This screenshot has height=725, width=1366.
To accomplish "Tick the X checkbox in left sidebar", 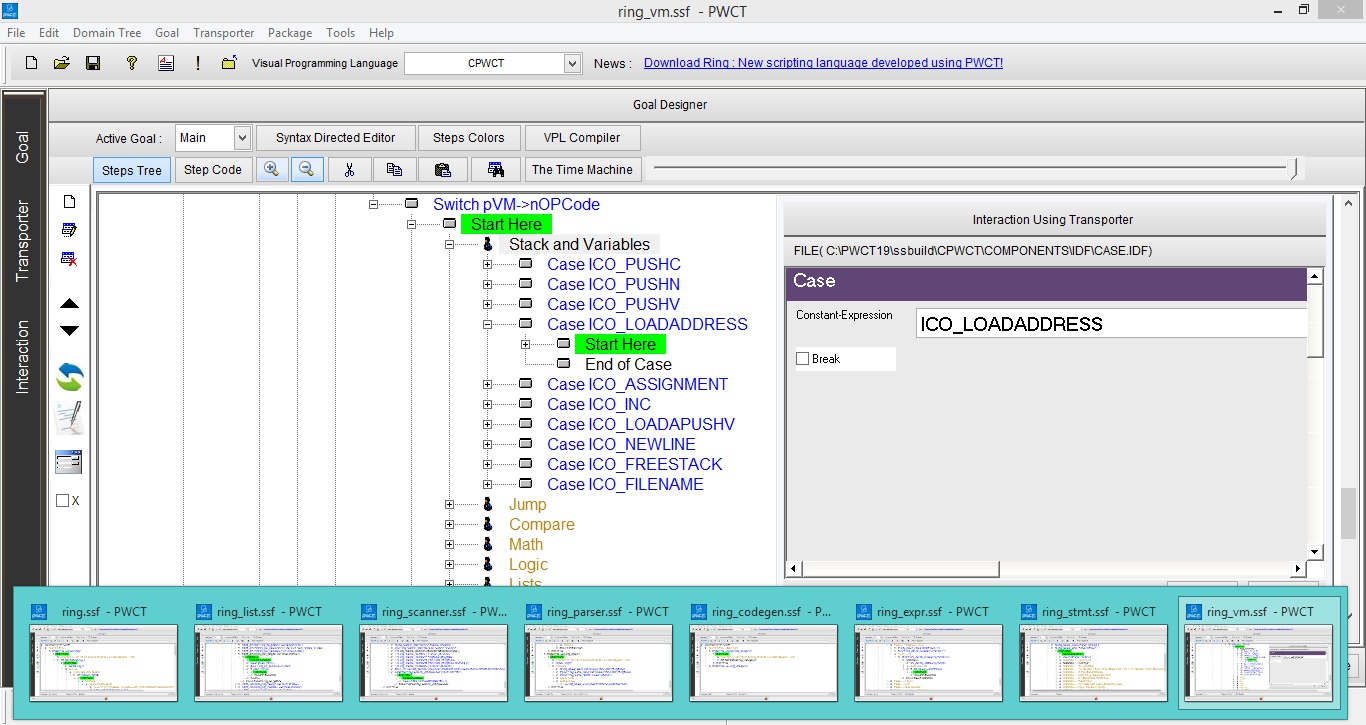I will (x=63, y=501).
